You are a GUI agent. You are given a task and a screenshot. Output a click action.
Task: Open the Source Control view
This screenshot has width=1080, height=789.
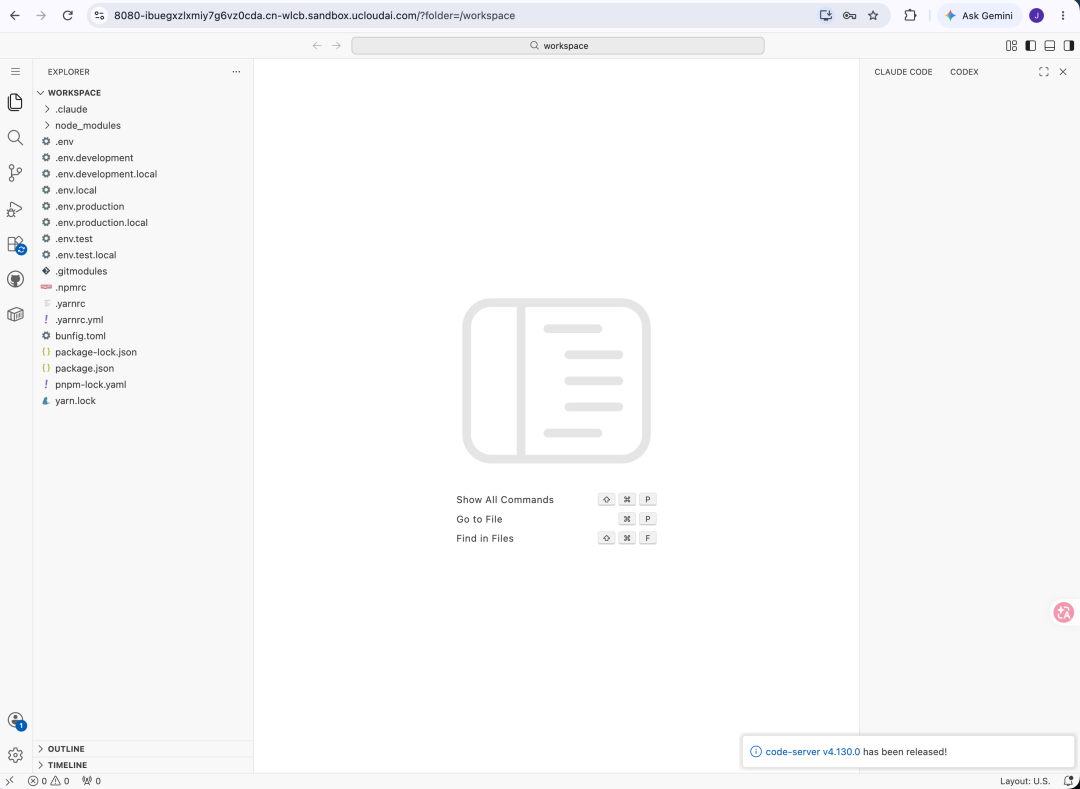click(15, 173)
